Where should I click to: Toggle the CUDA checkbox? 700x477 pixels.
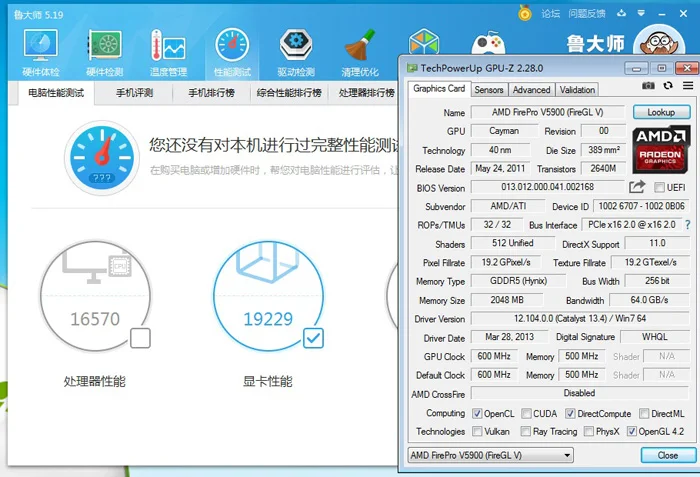(526, 414)
